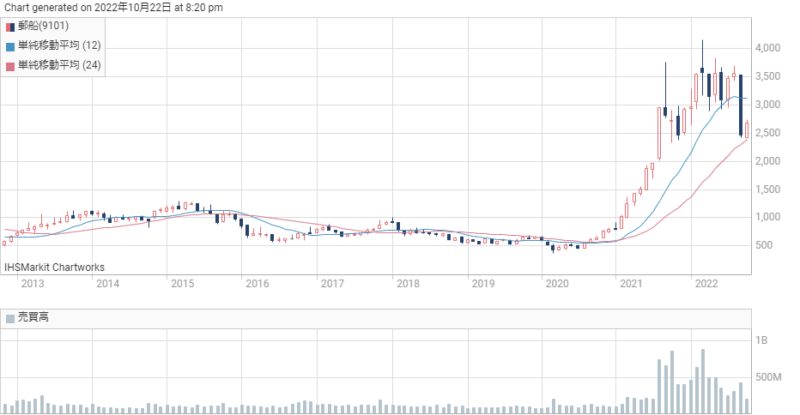Click the 2,500 price axis label
This screenshot has height=415, width=800.
pyautogui.click(x=768, y=133)
